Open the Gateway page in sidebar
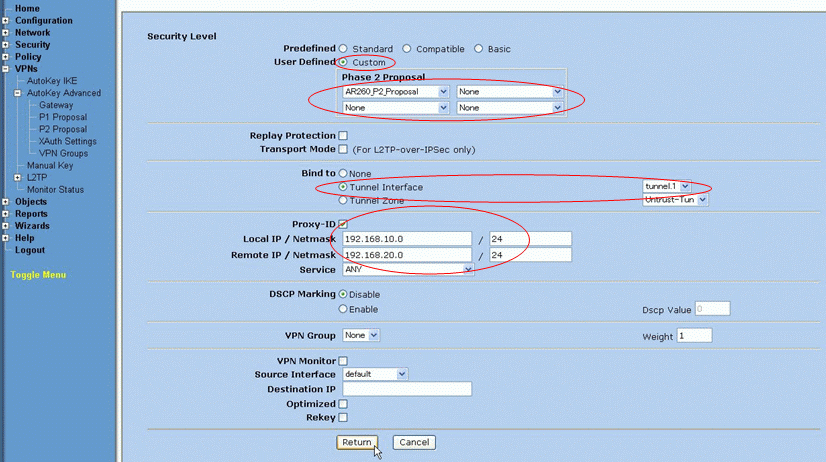Screen dimensions: 826x462 (56, 105)
